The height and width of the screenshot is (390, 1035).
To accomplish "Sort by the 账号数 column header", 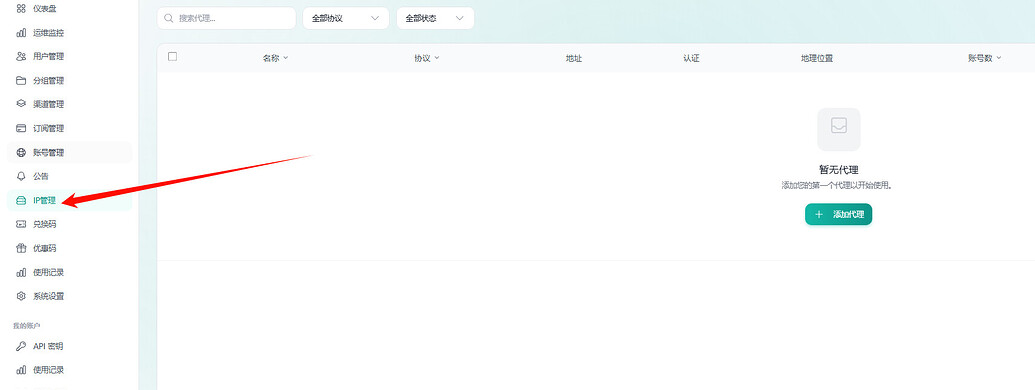I will pyautogui.click(x=984, y=58).
